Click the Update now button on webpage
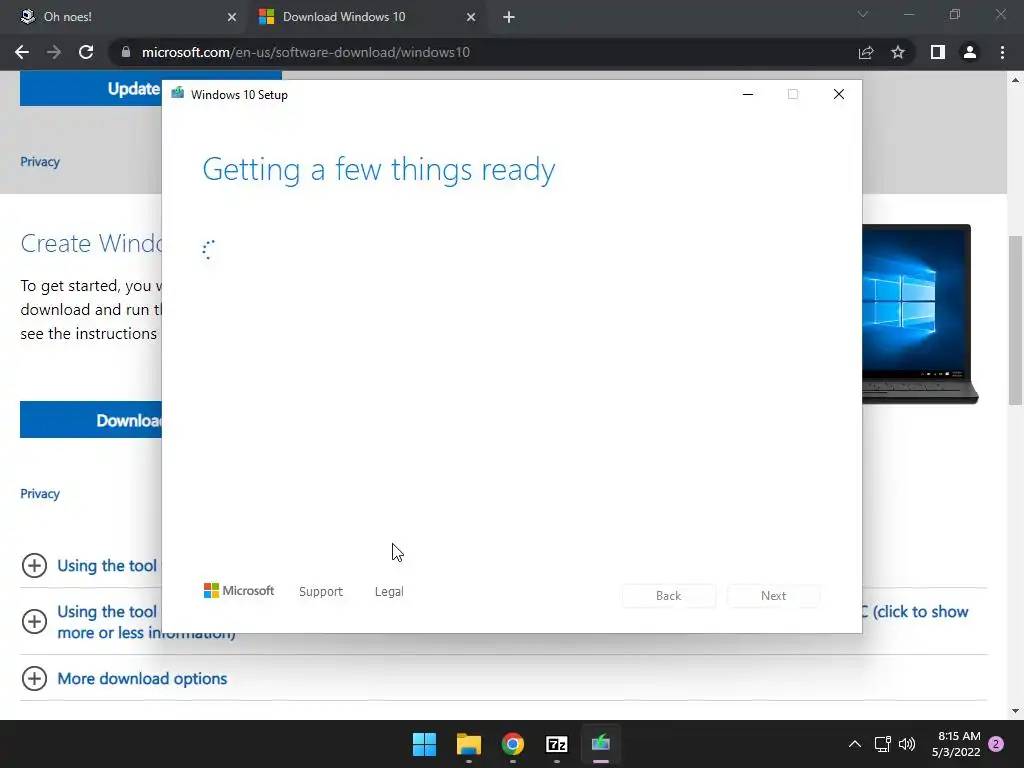This screenshot has height=768, width=1024. pyautogui.click(x=91, y=89)
